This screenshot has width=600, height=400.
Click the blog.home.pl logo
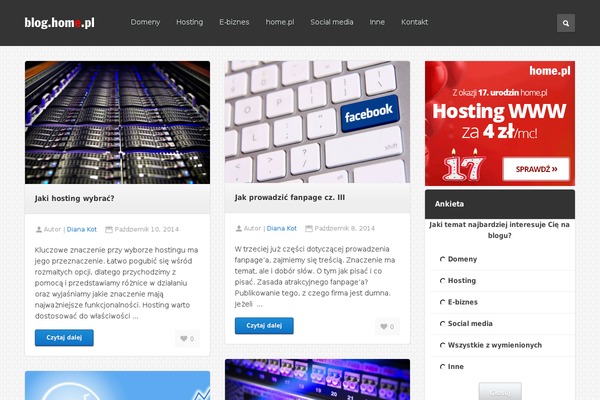[59, 23]
